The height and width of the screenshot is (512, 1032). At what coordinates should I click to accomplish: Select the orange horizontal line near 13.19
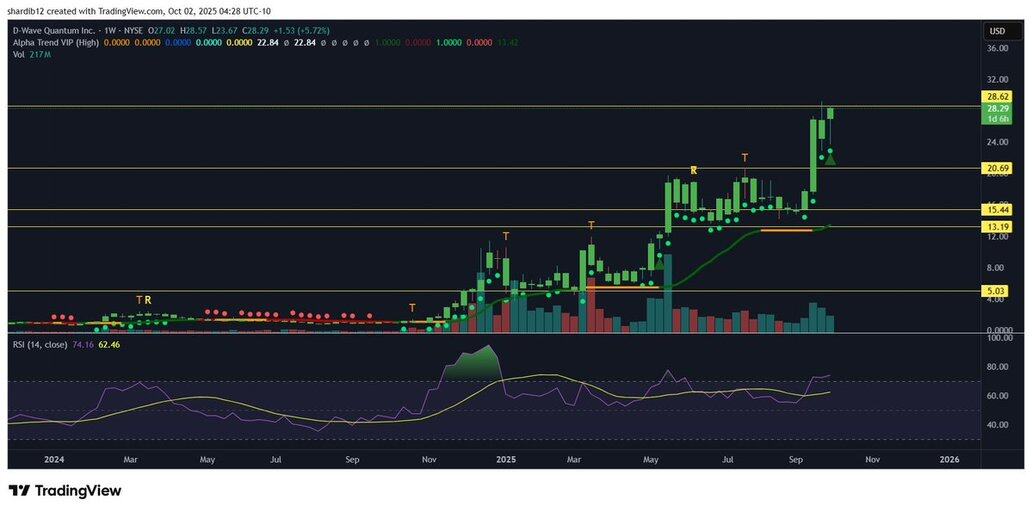786,230
